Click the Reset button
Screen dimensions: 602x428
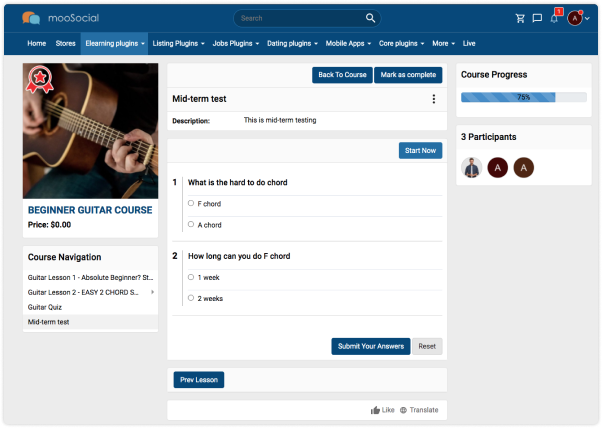pyautogui.click(x=427, y=346)
